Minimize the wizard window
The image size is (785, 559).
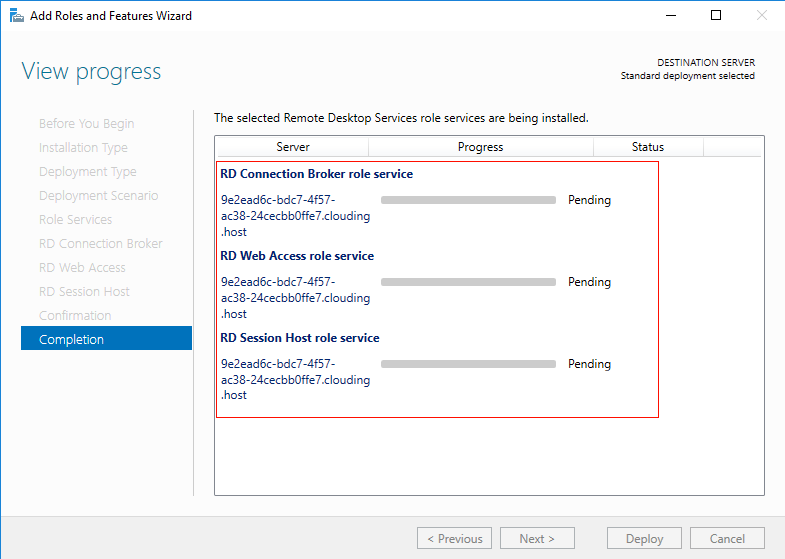pos(671,16)
